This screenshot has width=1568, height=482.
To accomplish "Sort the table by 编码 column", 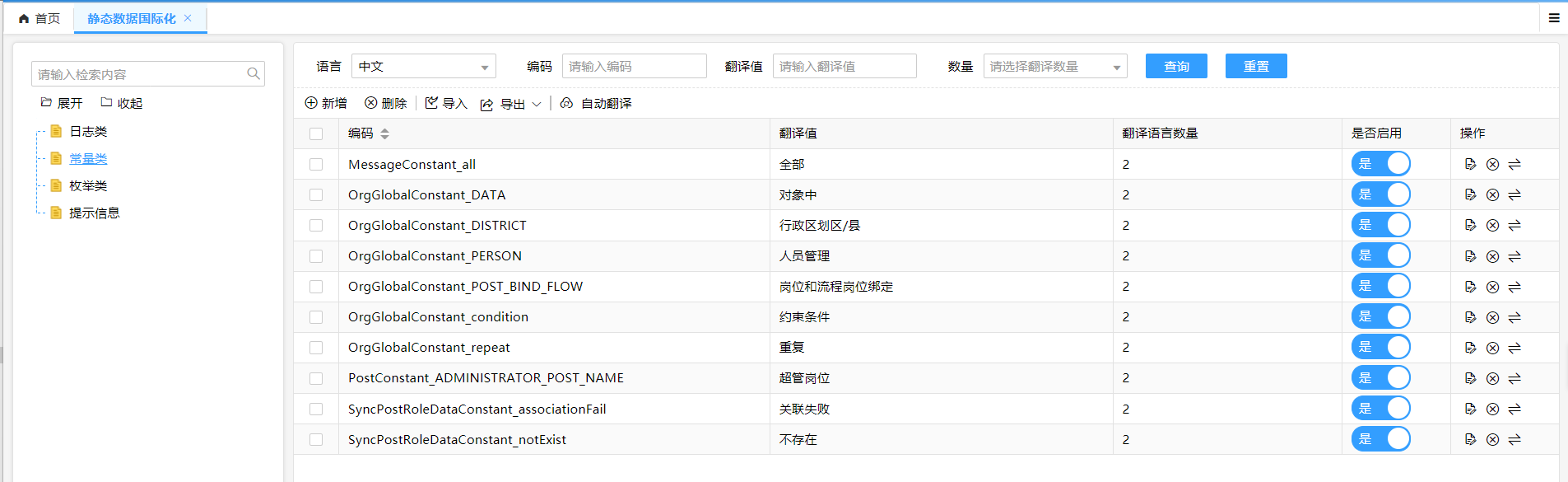I will click(384, 133).
